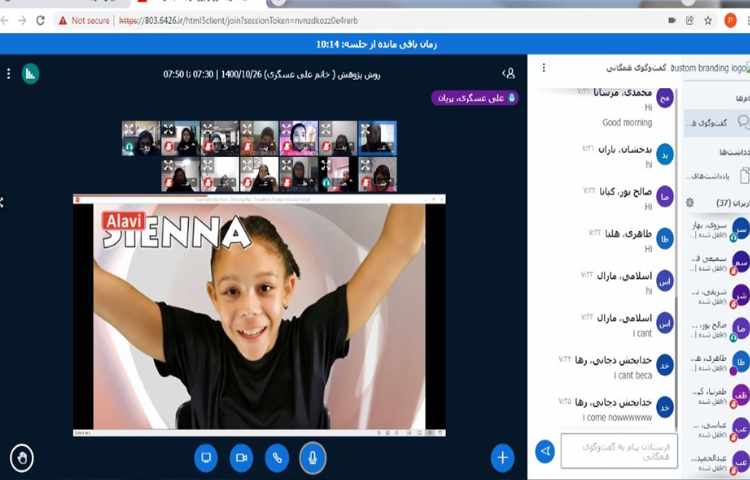Open session options menu at top left

click(x=8, y=73)
